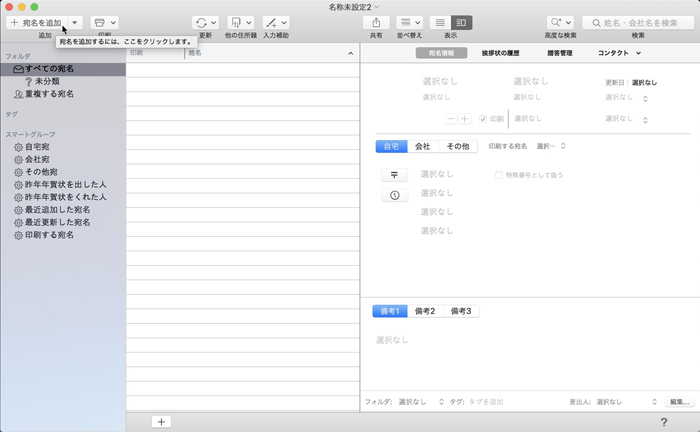Screen dimensions: 700x432
Task: Click the 入力補助 input assist icon
Action: [x=271, y=21]
